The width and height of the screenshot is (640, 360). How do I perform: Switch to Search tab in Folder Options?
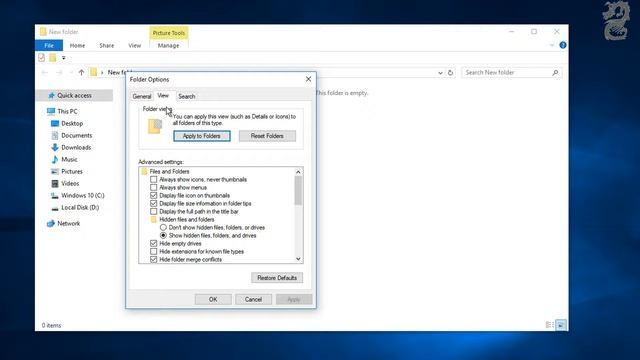click(x=187, y=96)
